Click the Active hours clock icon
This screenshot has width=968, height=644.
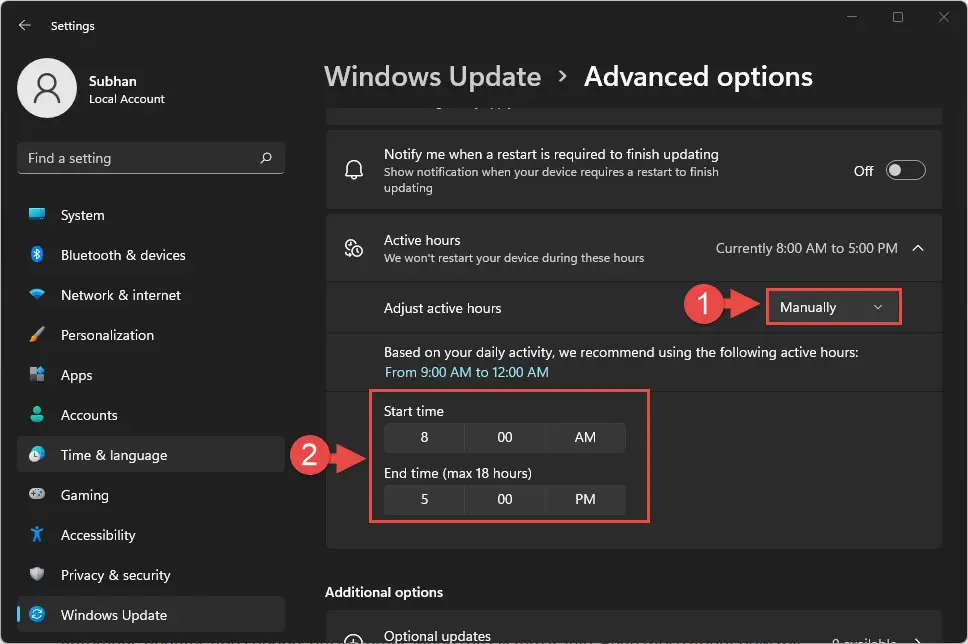click(x=354, y=248)
